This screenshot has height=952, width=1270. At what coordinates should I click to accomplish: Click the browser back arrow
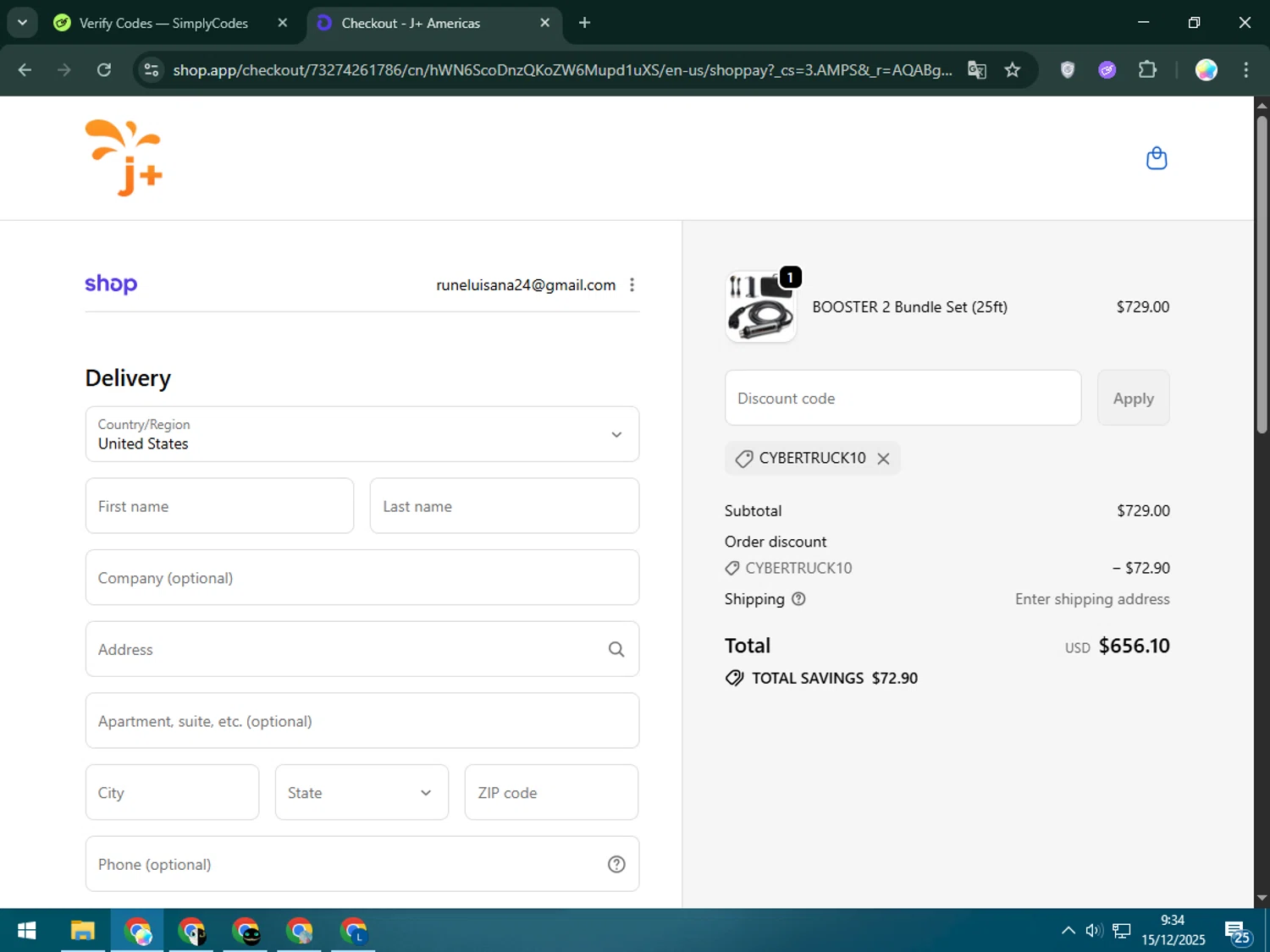pos(25,70)
